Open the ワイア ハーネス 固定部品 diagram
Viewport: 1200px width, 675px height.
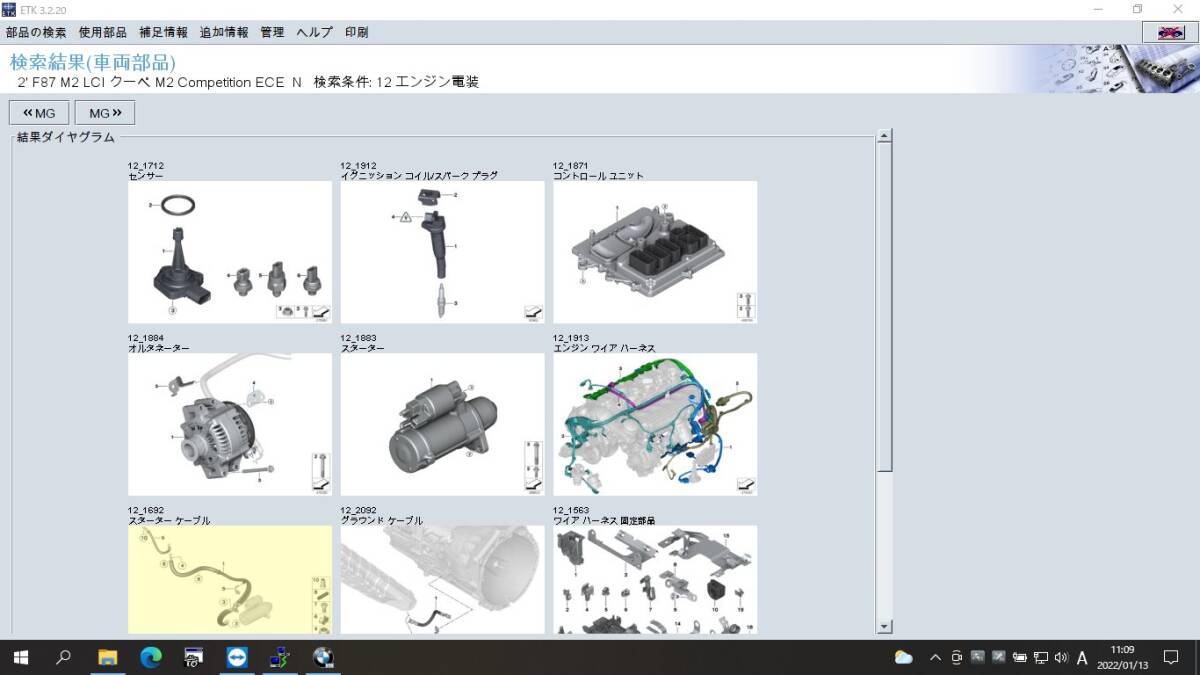tap(655, 580)
